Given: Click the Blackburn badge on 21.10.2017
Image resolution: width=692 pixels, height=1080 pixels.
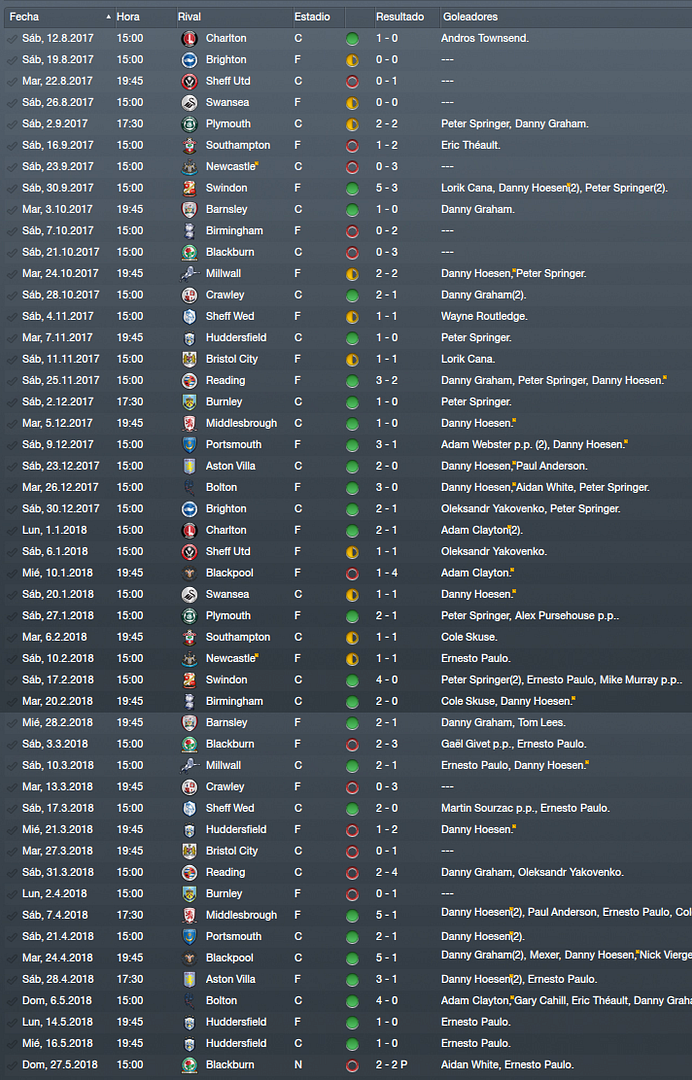Looking at the screenshot, I should (x=189, y=252).
